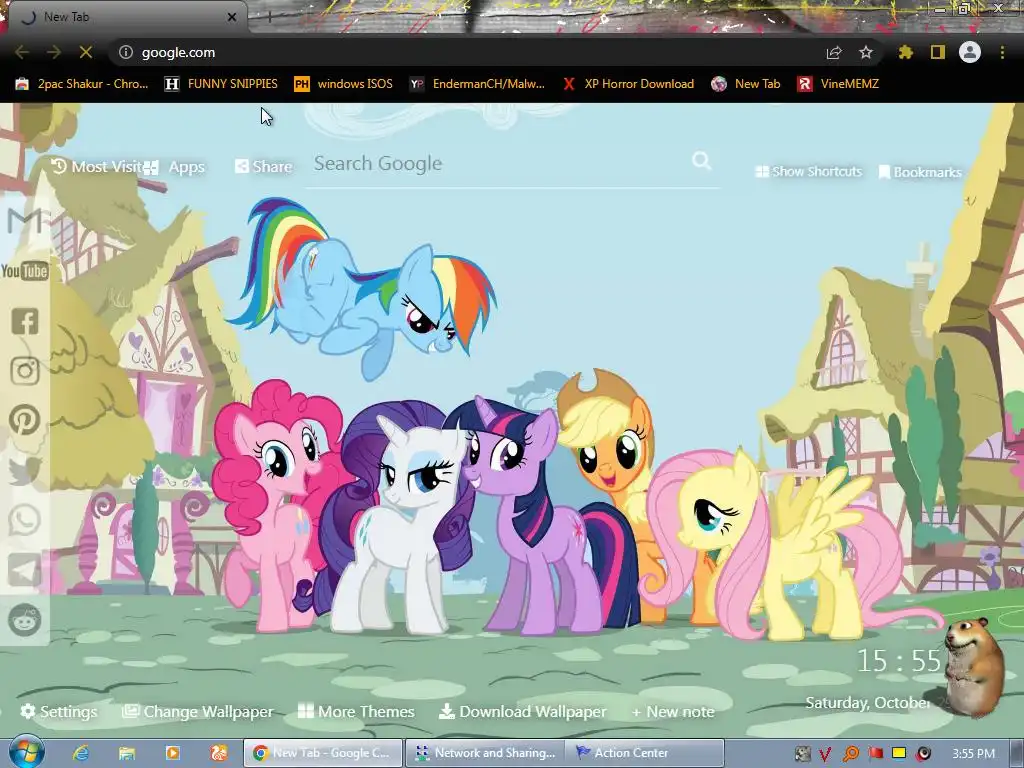
Task: Click the Most Visited menu
Action: tap(97, 167)
